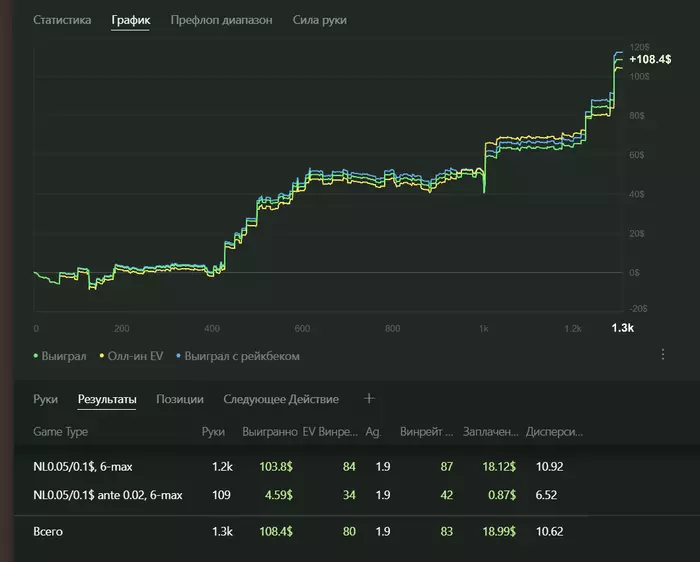Click the 100$ y-axis label

tap(639, 77)
